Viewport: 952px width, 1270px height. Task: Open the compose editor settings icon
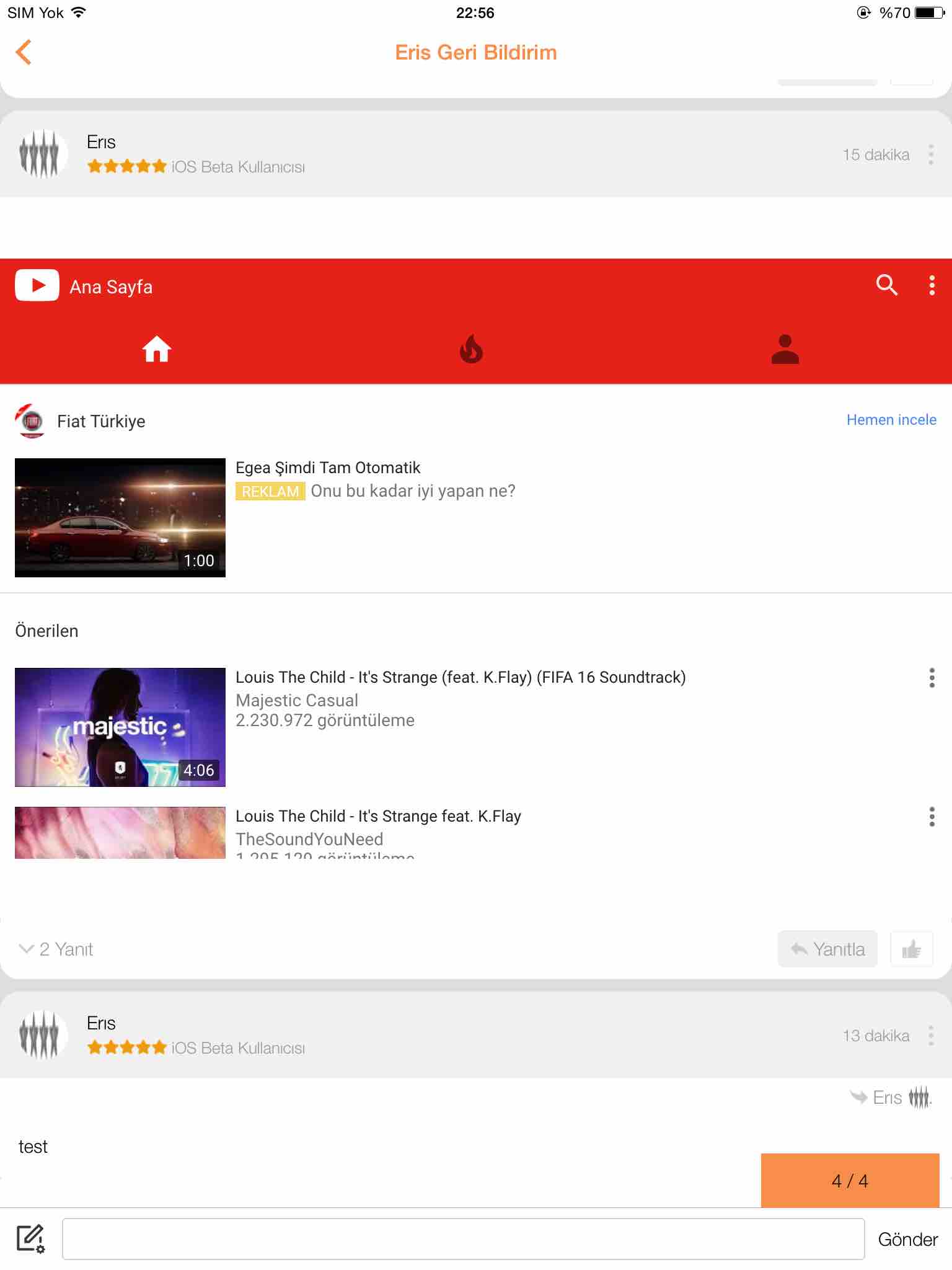tap(30, 1238)
